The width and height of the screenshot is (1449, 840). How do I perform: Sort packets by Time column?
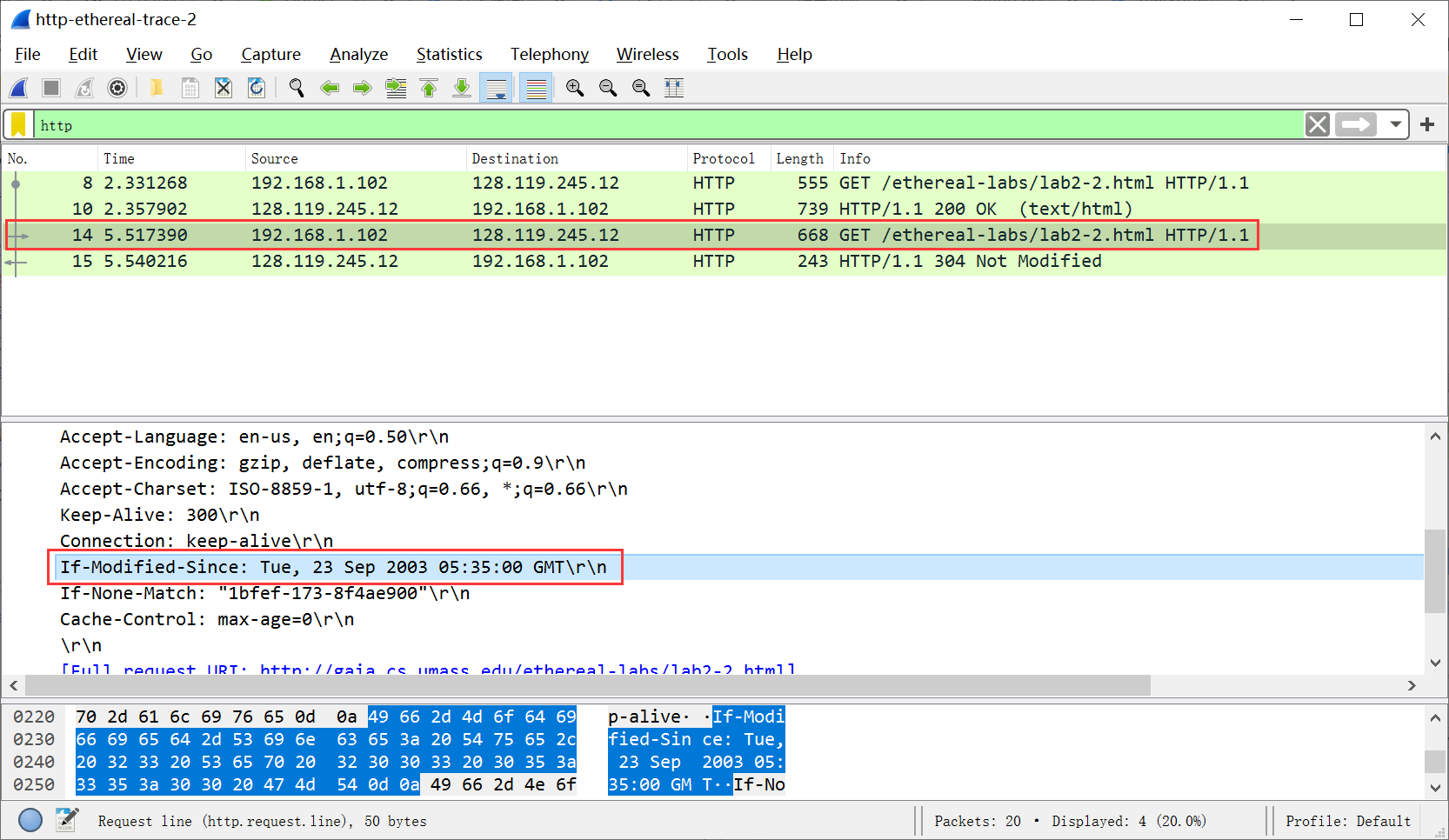click(171, 158)
